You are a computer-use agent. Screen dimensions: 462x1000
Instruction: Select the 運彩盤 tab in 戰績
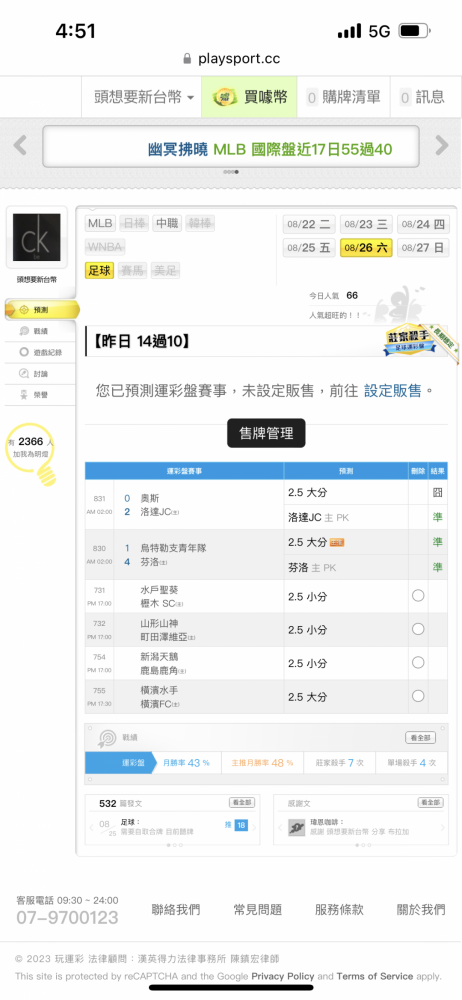pyautogui.click(x=121, y=763)
